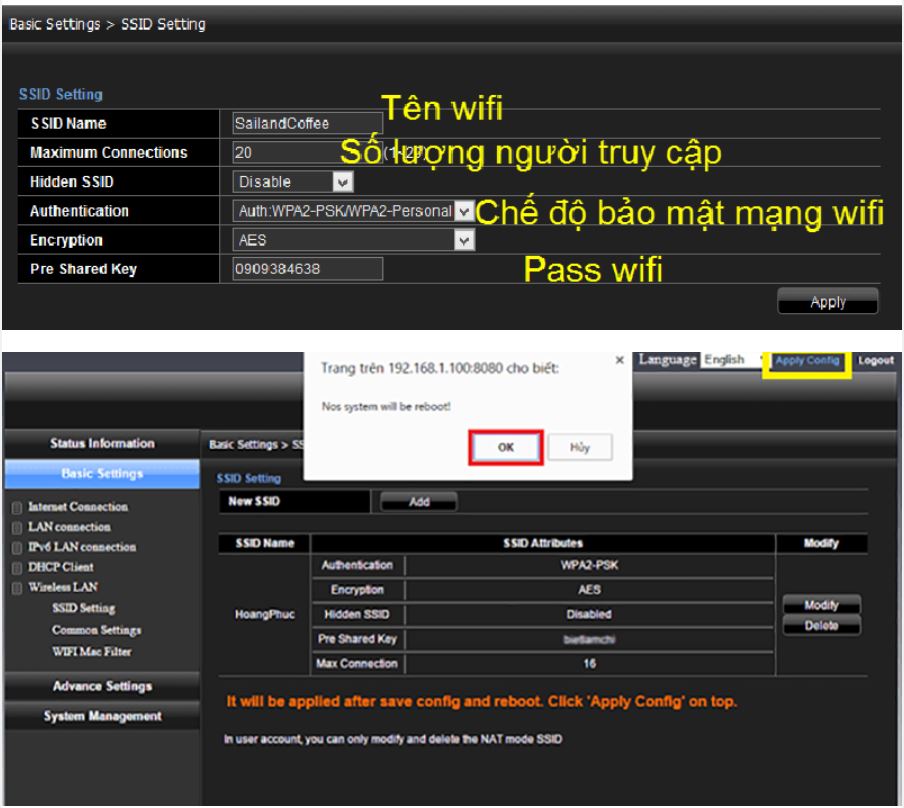Image resolution: width=904 pixels, height=808 pixels.
Task: Click the Apply button under Pre Shared Key
Action: coord(827,302)
